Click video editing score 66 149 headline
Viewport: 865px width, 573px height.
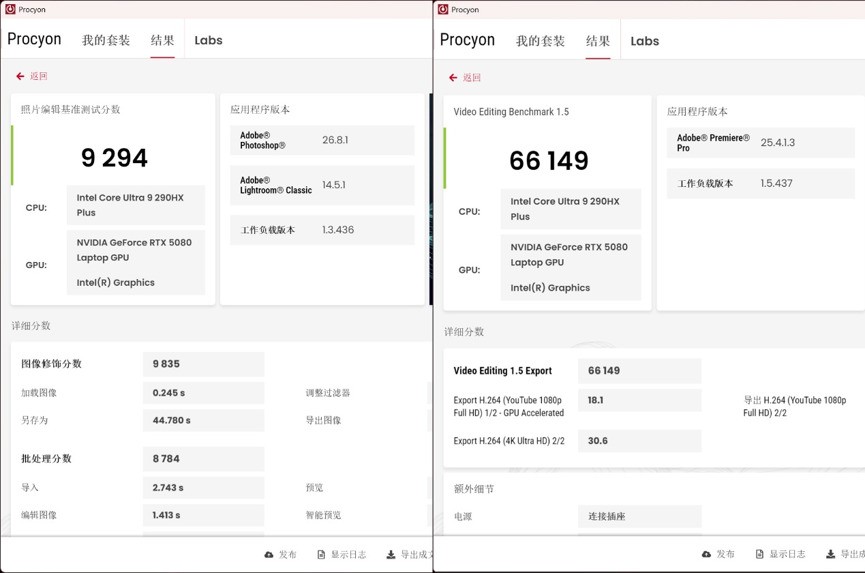549,160
